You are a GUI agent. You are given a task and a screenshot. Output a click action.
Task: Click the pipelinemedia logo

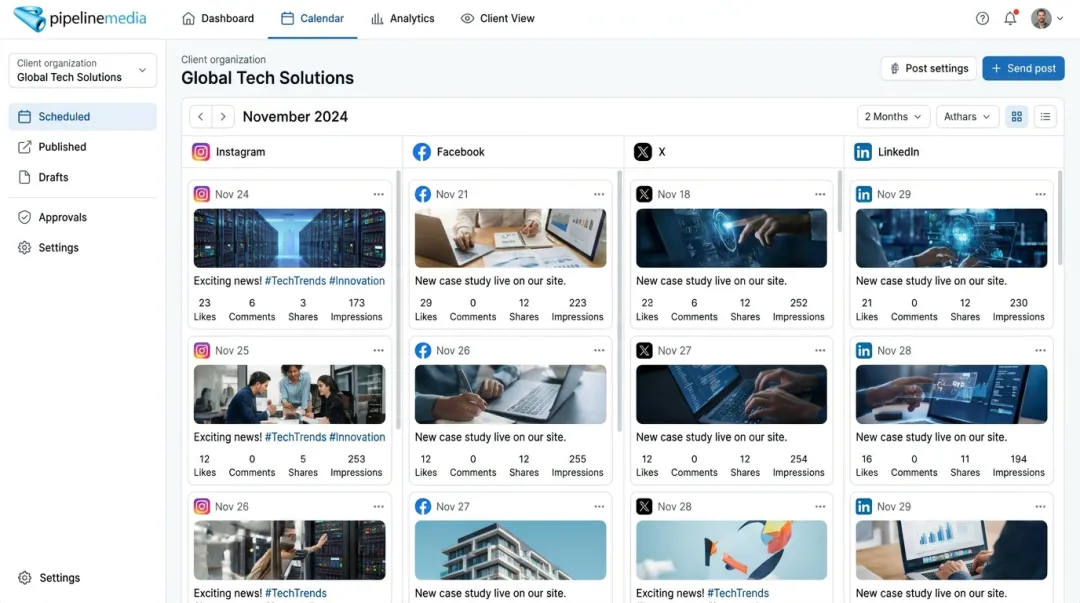click(x=80, y=19)
